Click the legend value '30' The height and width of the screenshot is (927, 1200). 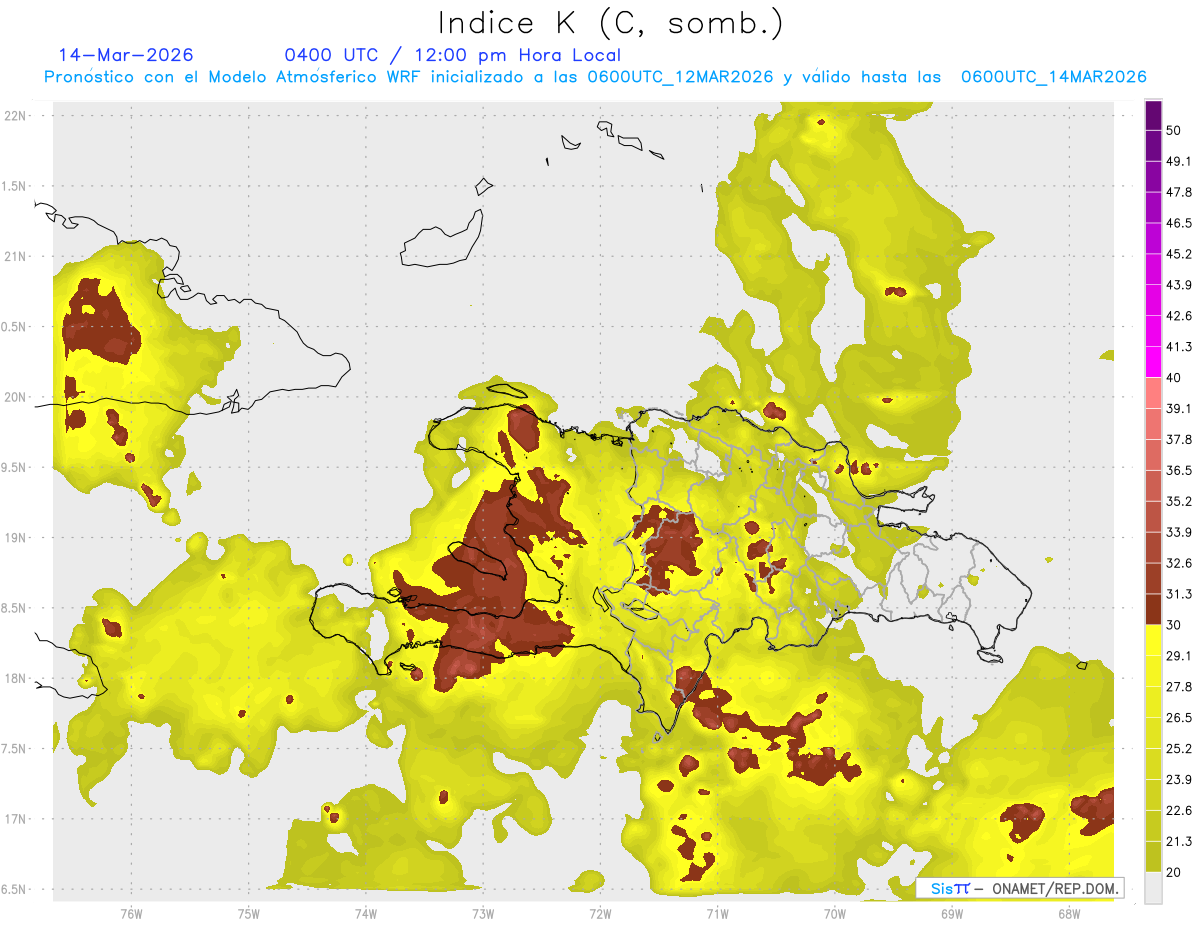pyautogui.click(x=1174, y=625)
